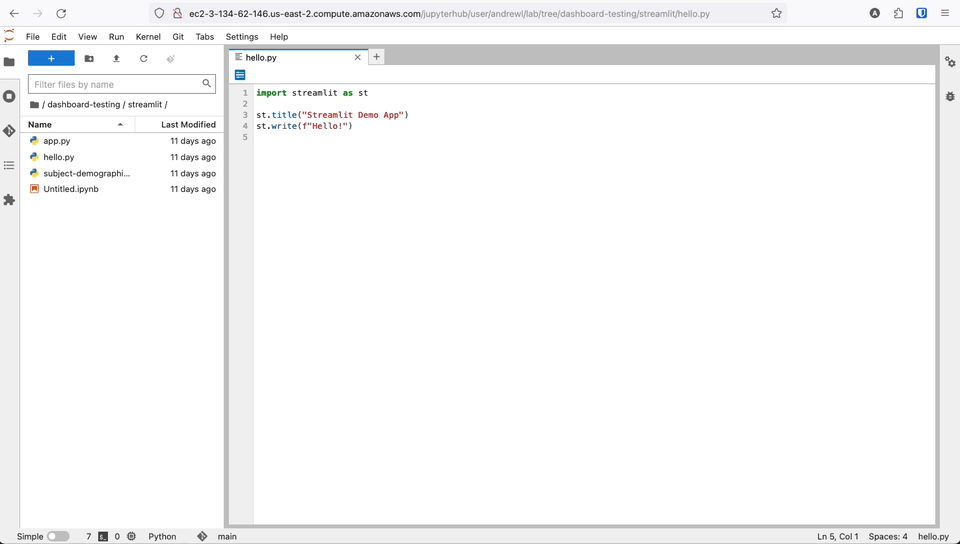Screen dimensions: 960x544
Task: Sort files by Last Modified column
Action: coord(188,125)
